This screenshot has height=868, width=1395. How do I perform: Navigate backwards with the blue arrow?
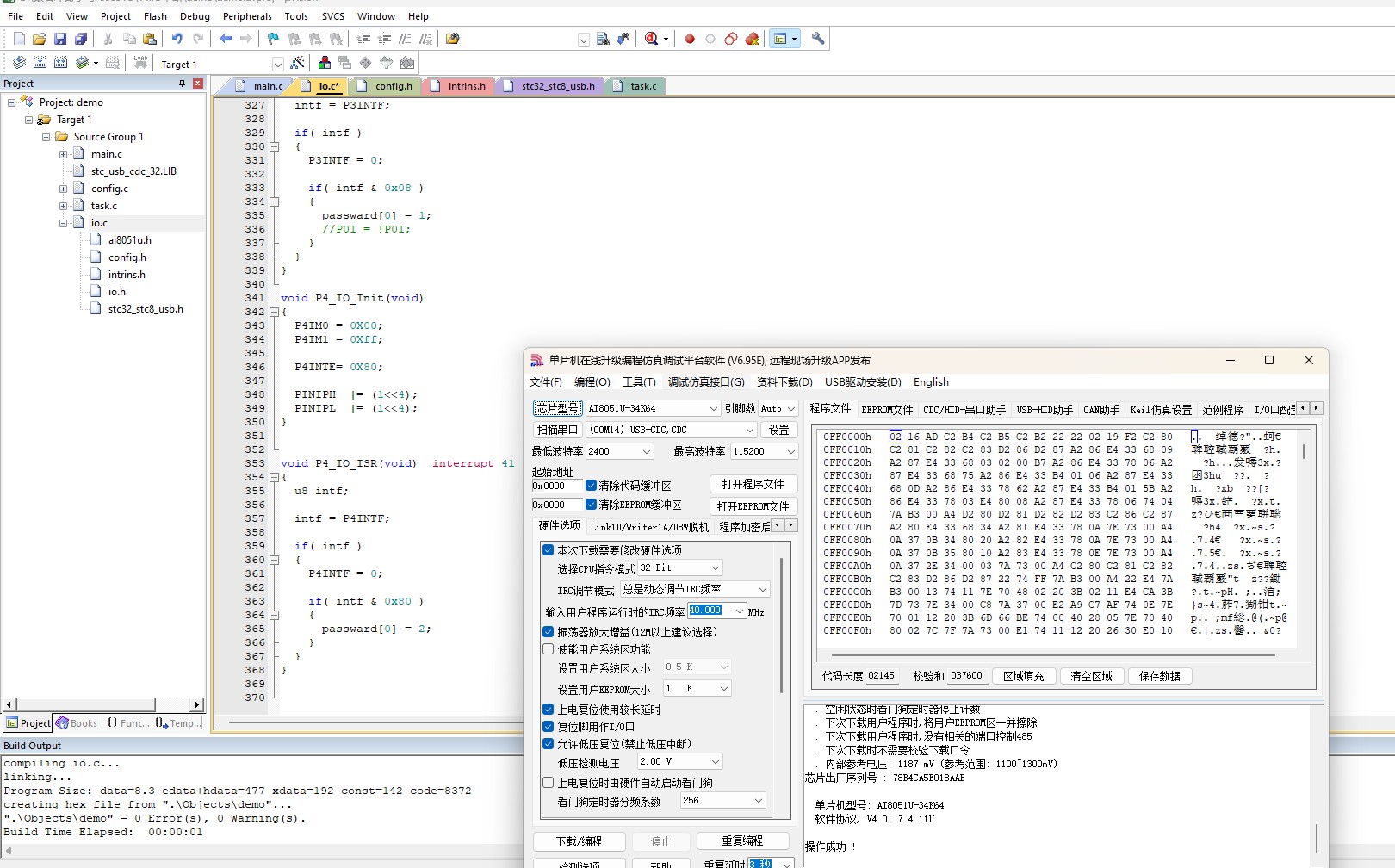tap(226, 39)
